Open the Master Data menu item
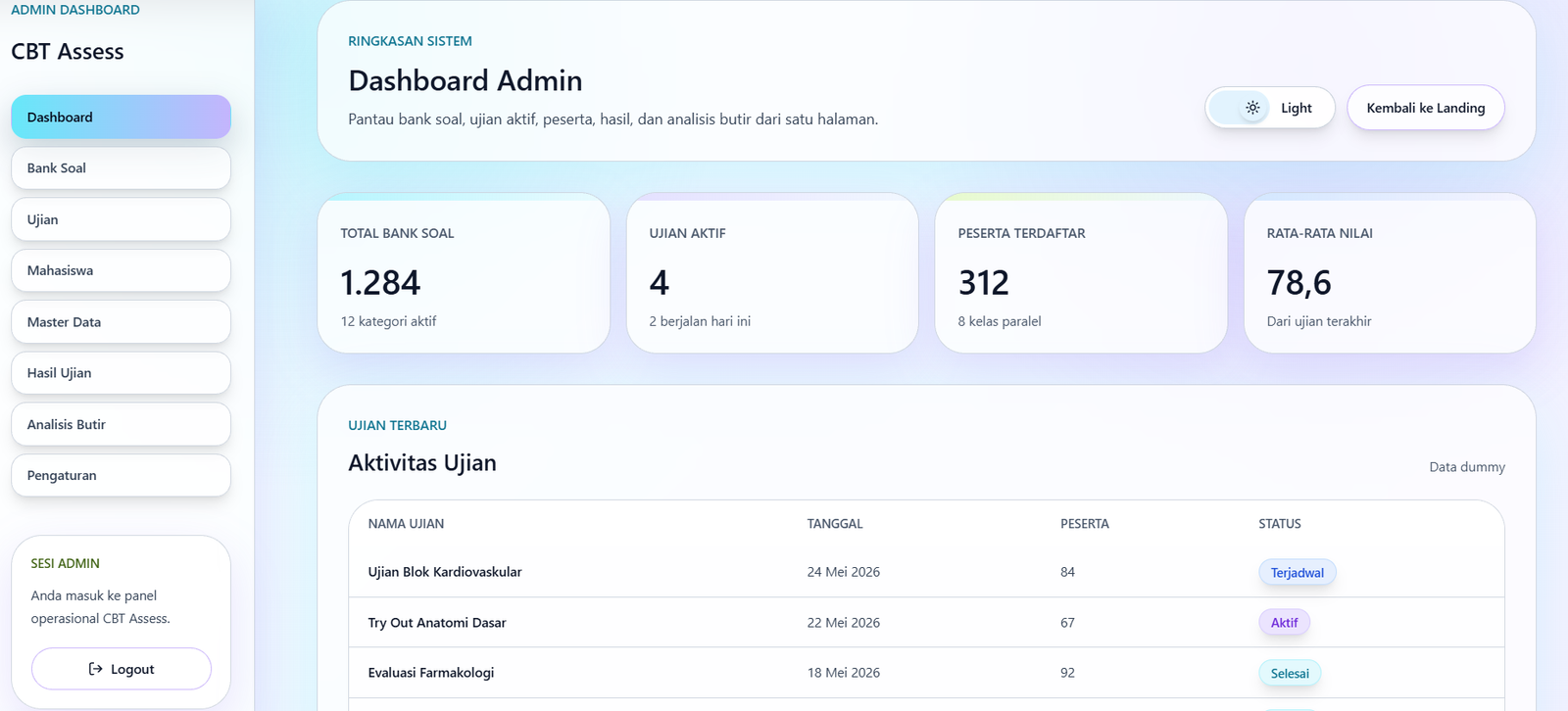 tap(121, 322)
